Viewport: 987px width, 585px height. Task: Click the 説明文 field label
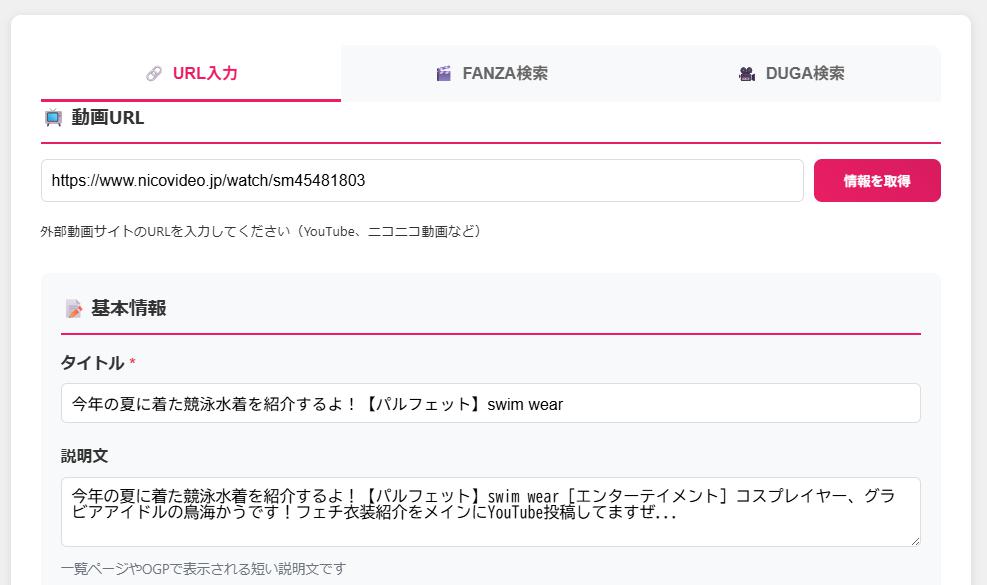tap(85, 456)
